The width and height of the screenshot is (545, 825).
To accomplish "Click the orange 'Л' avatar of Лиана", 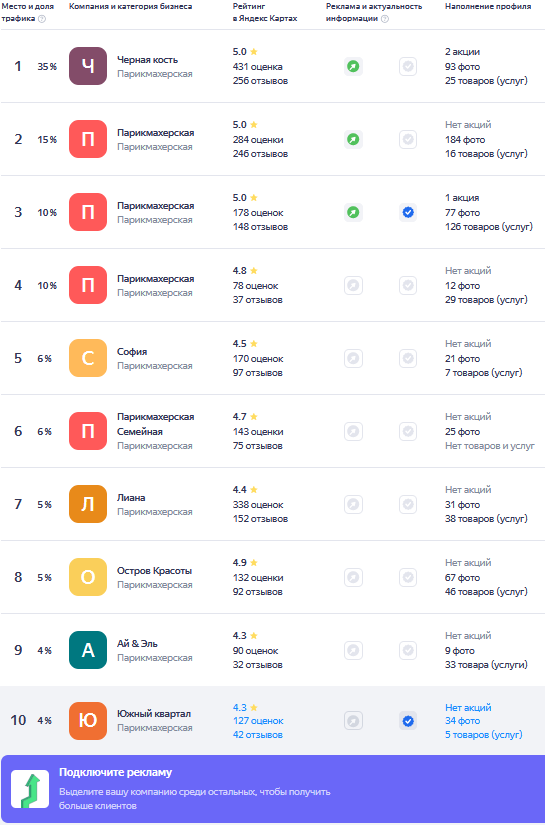I will click(88, 504).
